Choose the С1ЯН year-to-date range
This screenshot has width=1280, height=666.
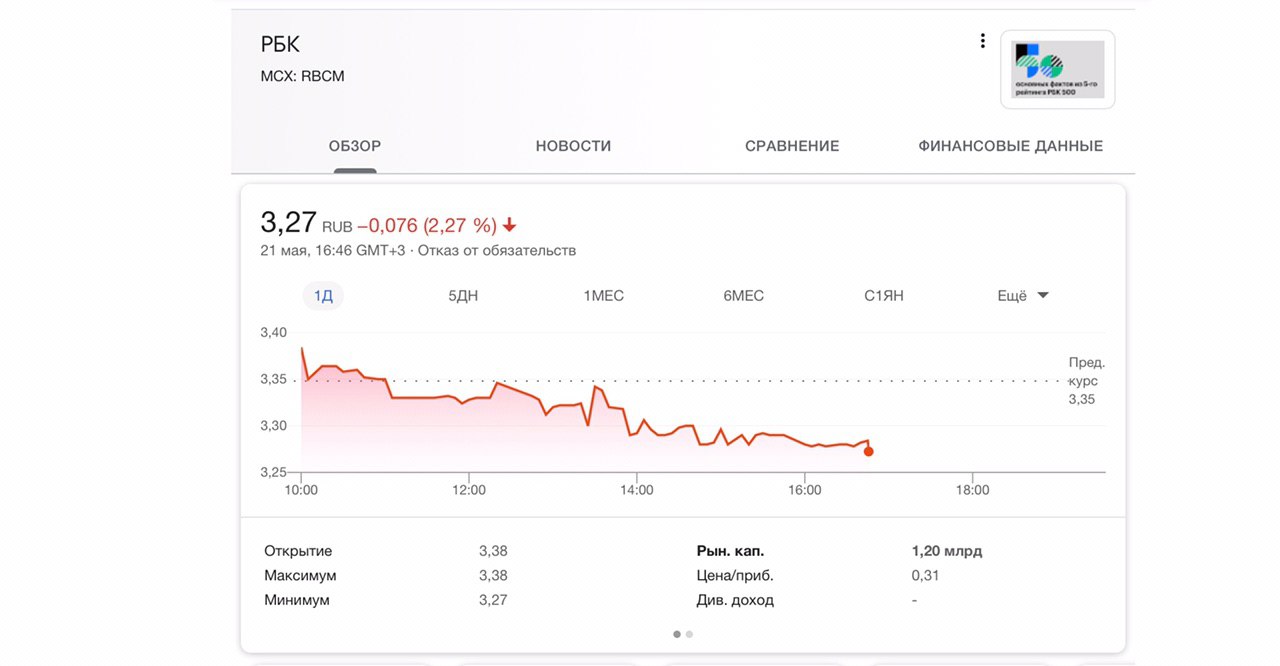tap(884, 296)
